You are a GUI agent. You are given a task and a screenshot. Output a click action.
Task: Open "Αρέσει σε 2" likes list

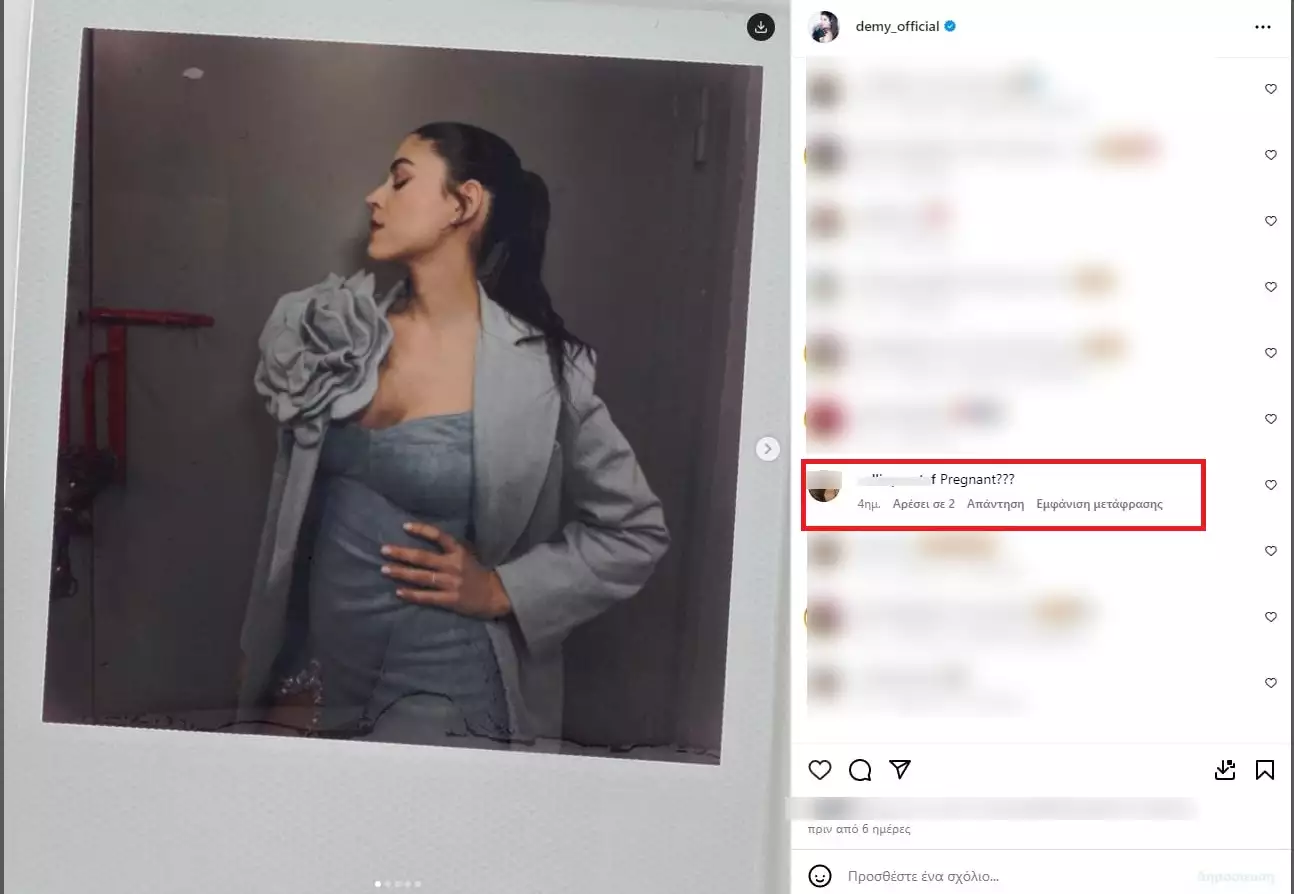pyautogui.click(x=924, y=504)
